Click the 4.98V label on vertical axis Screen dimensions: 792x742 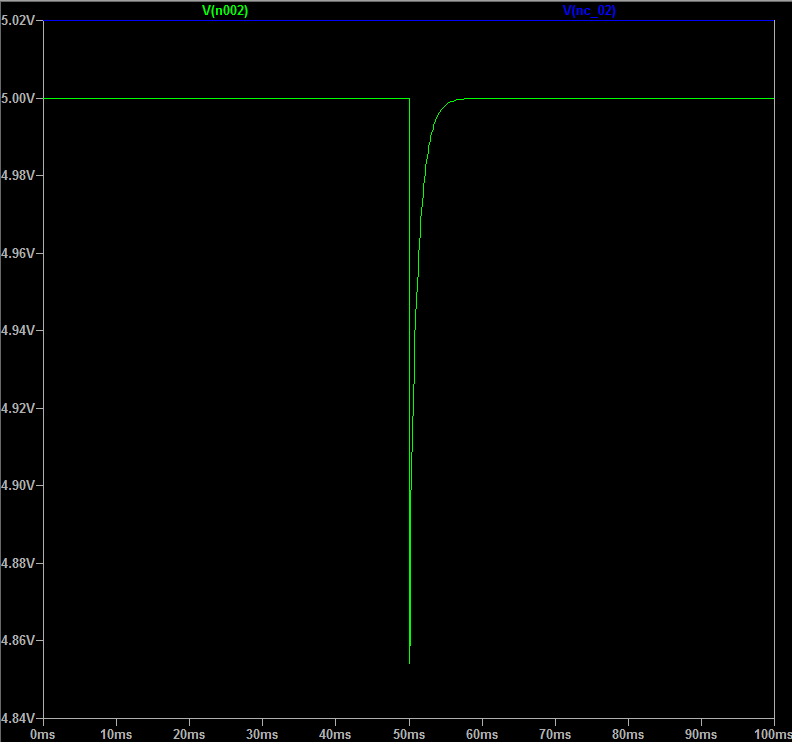pos(18,175)
